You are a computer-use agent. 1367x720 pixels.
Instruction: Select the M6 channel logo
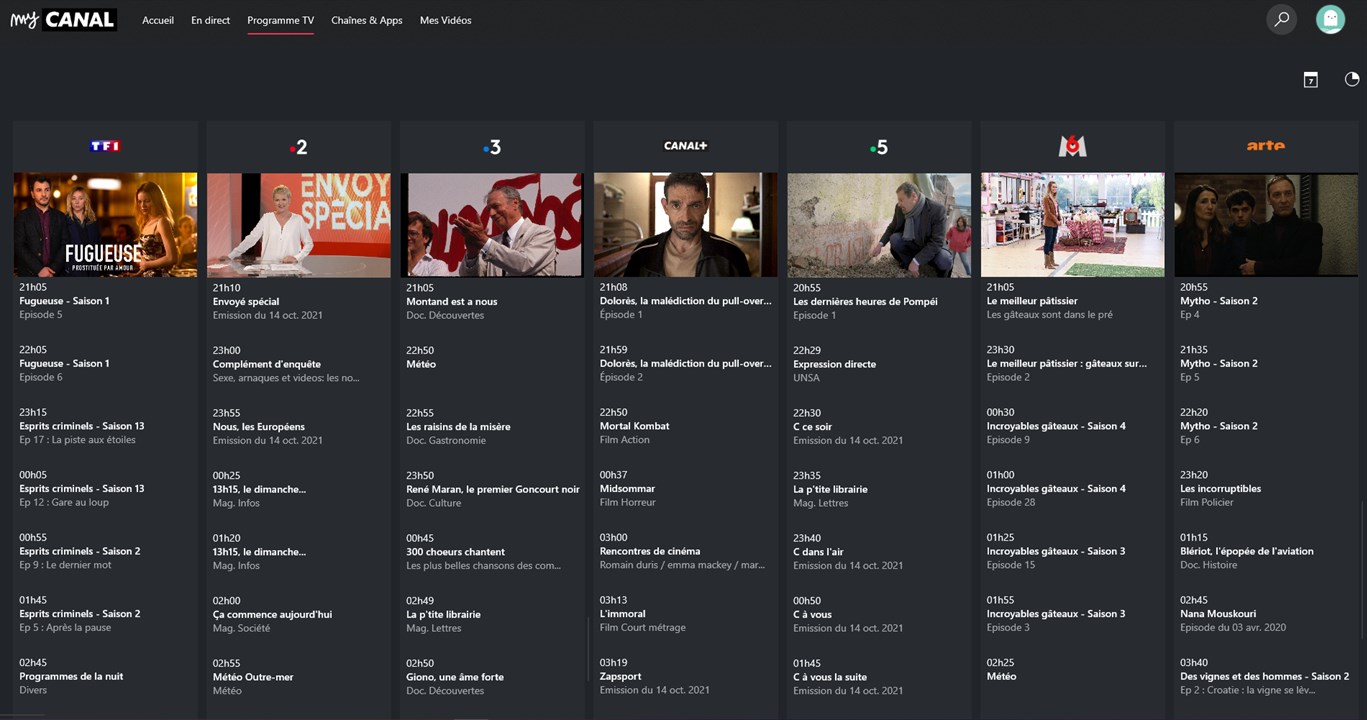(1072, 146)
